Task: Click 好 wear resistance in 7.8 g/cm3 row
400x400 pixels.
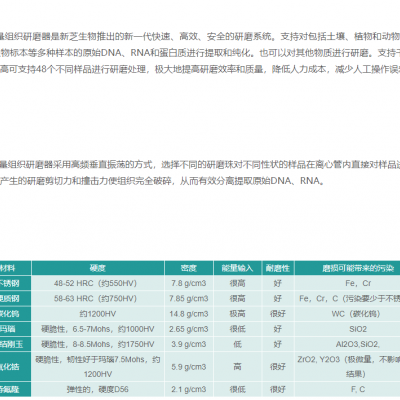Action: (278, 283)
